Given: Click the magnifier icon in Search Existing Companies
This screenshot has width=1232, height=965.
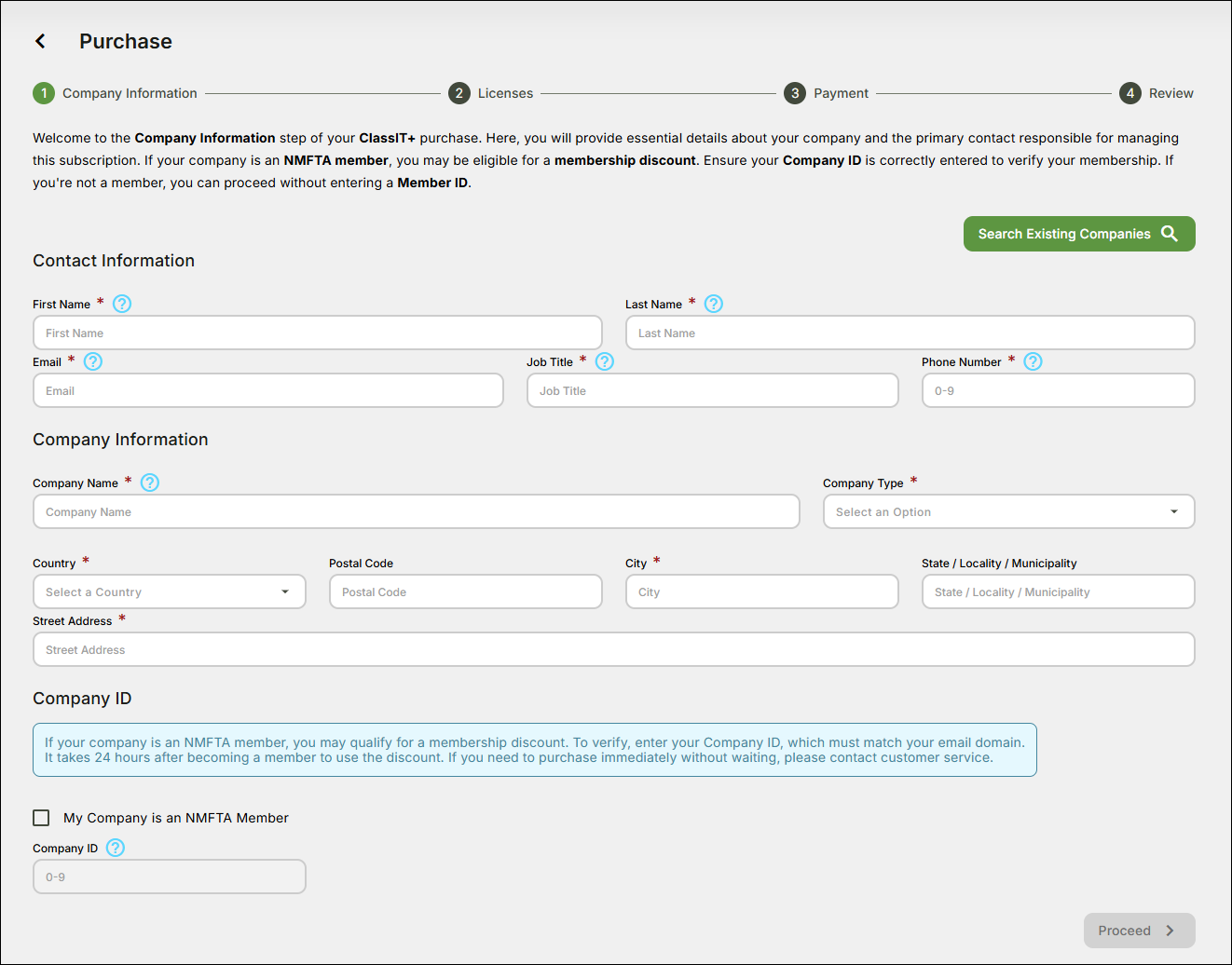Looking at the screenshot, I should click(x=1170, y=234).
